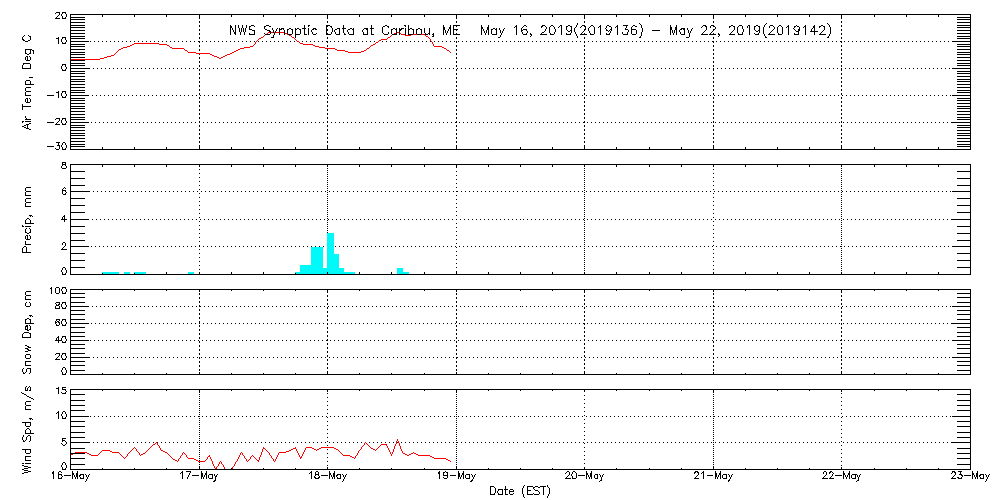1000x500 pixels.
Task: Click the '-30' label on temperature axis
Action: [55, 147]
